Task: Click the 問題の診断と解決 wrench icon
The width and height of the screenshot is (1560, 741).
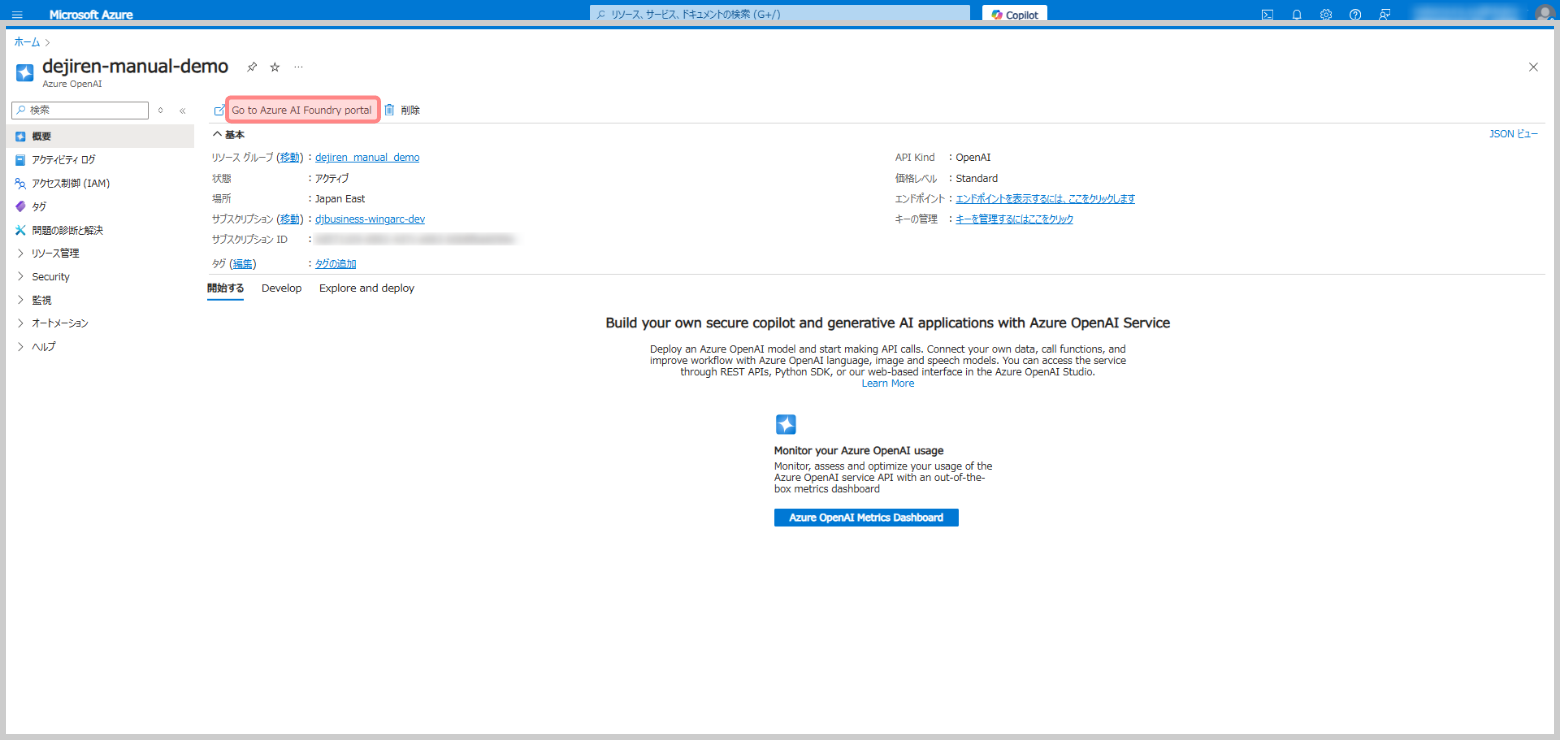Action: (x=20, y=230)
